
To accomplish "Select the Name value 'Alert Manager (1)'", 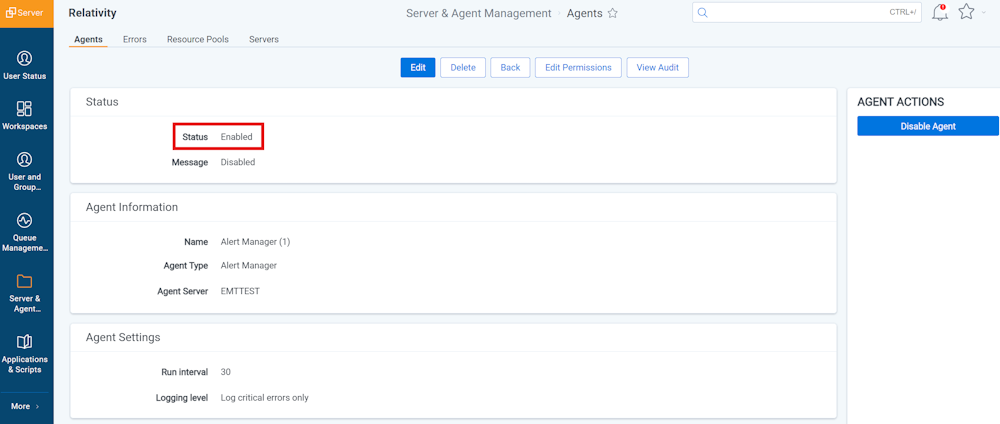I will tap(255, 242).
